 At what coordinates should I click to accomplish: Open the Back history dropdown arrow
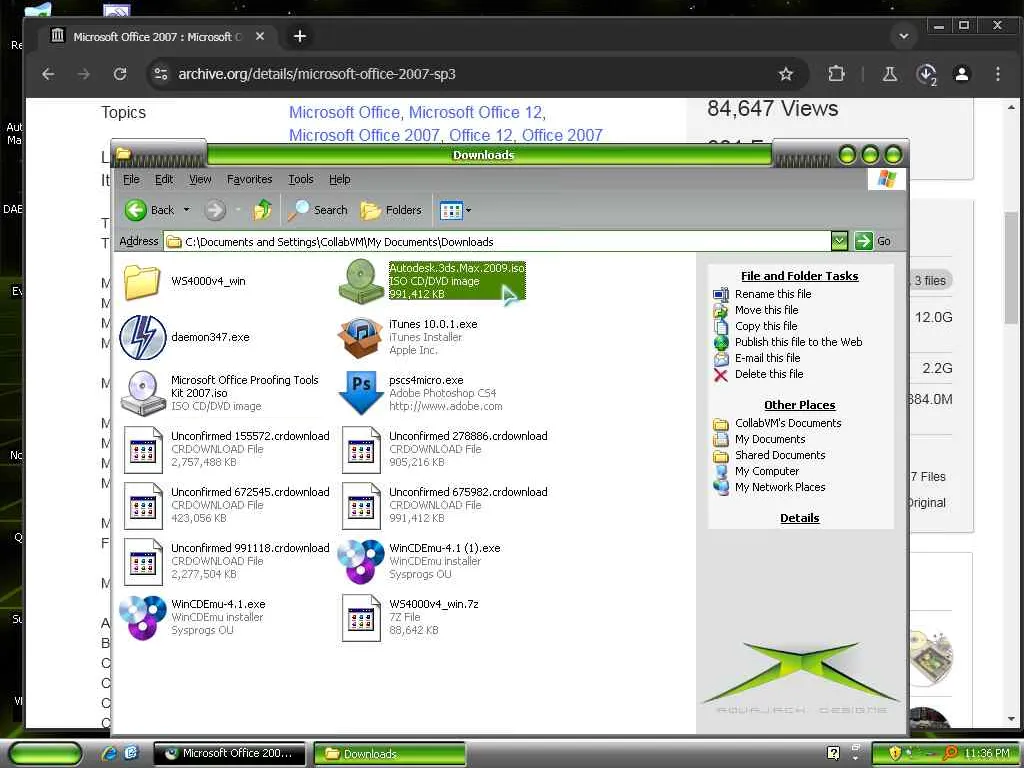[186, 210]
